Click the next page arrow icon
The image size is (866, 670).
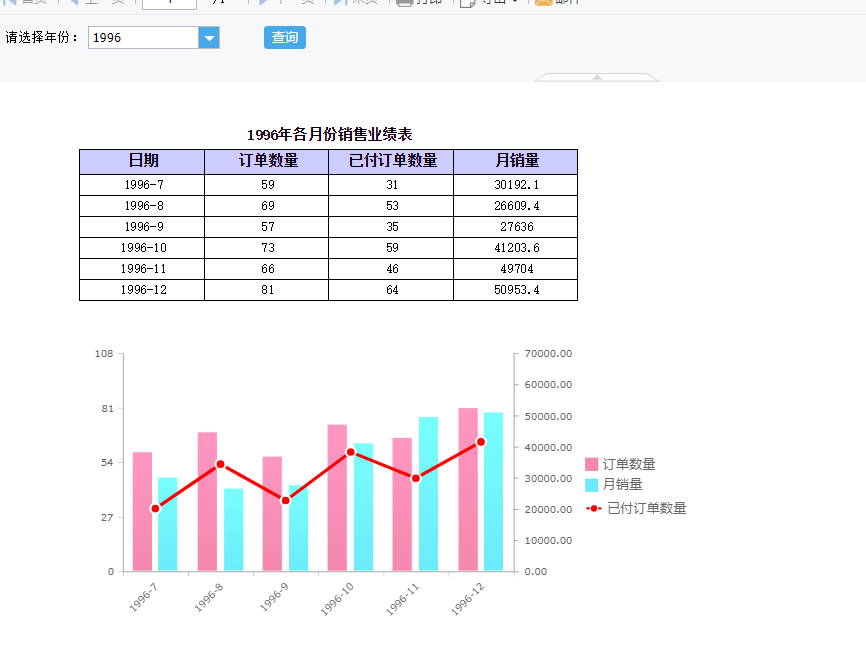point(263,2)
